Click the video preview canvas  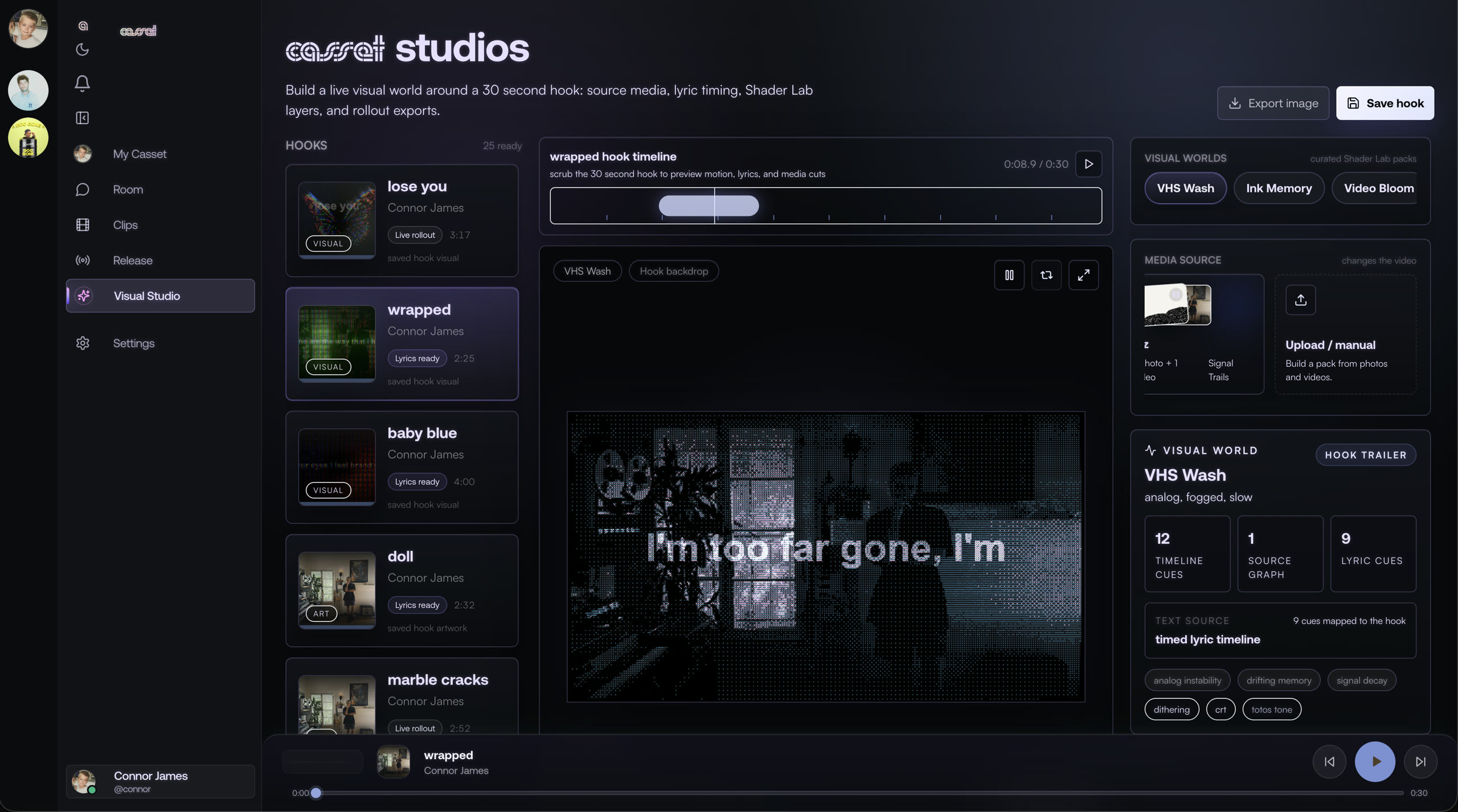coord(825,557)
